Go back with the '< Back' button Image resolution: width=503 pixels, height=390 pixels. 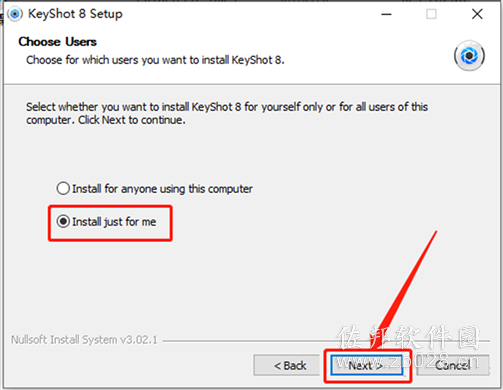pyautogui.click(x=287, y=365)
